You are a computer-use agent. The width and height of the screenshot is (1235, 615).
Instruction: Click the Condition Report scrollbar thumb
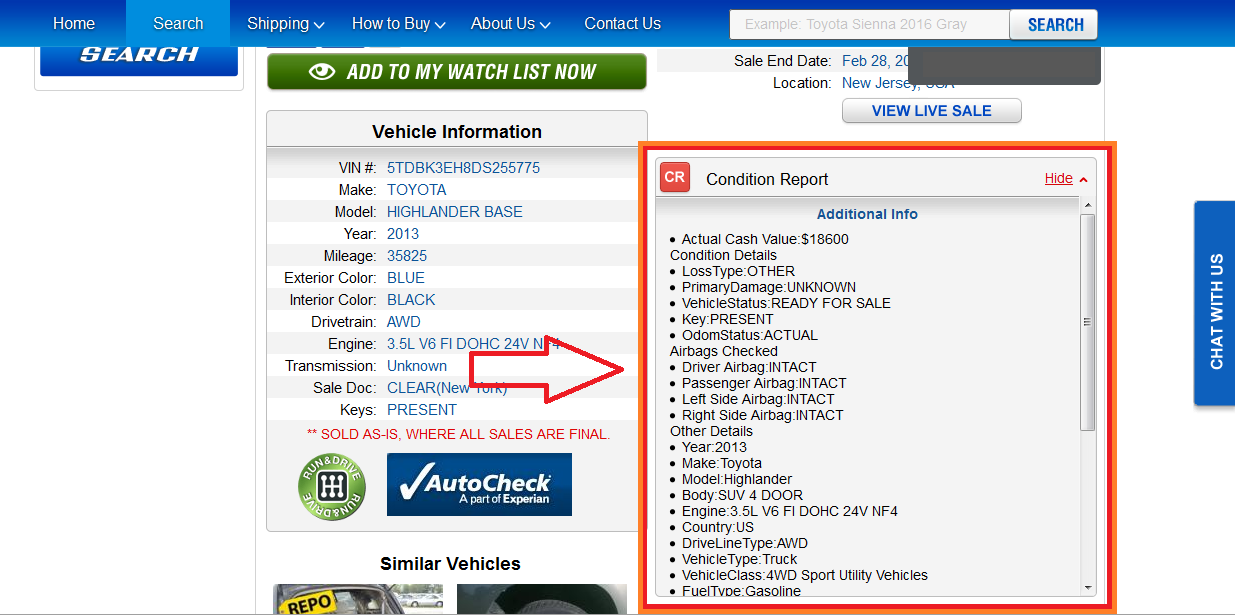point(1088,322)
